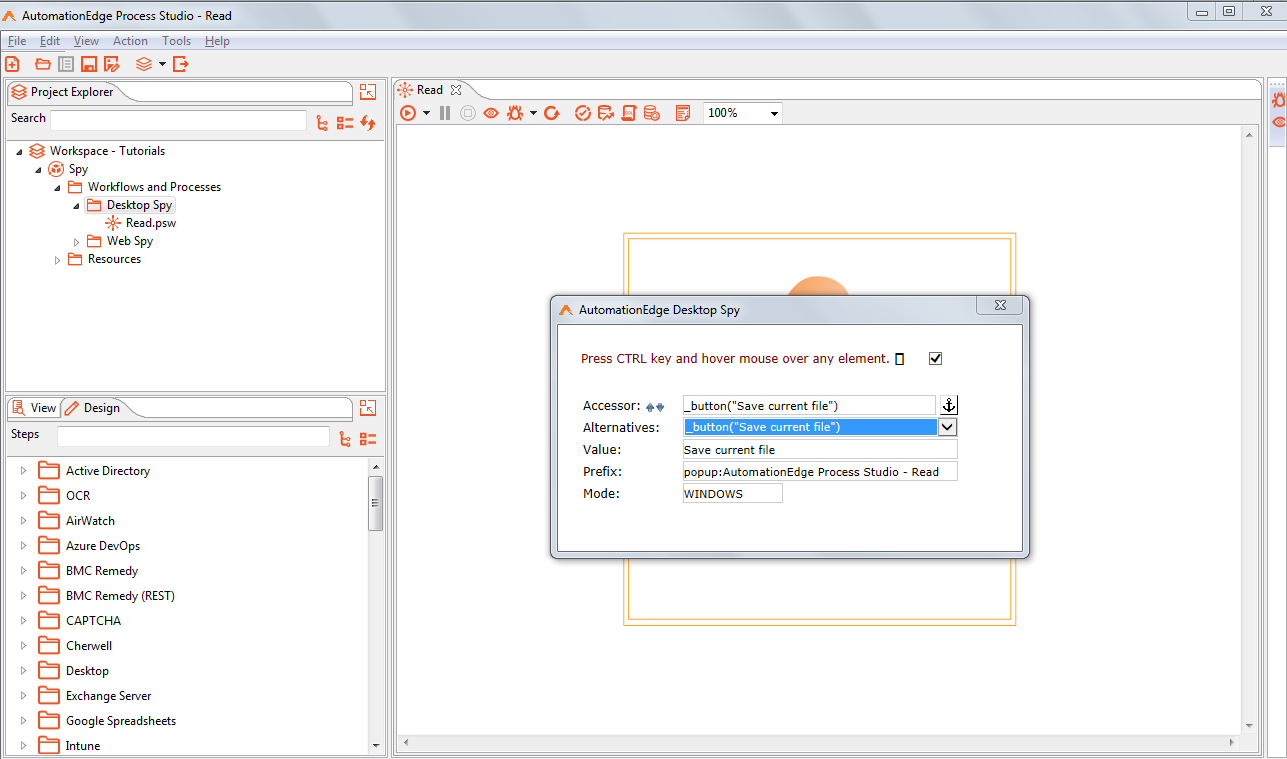Click the Accessor text field

(x=809, y=405)
